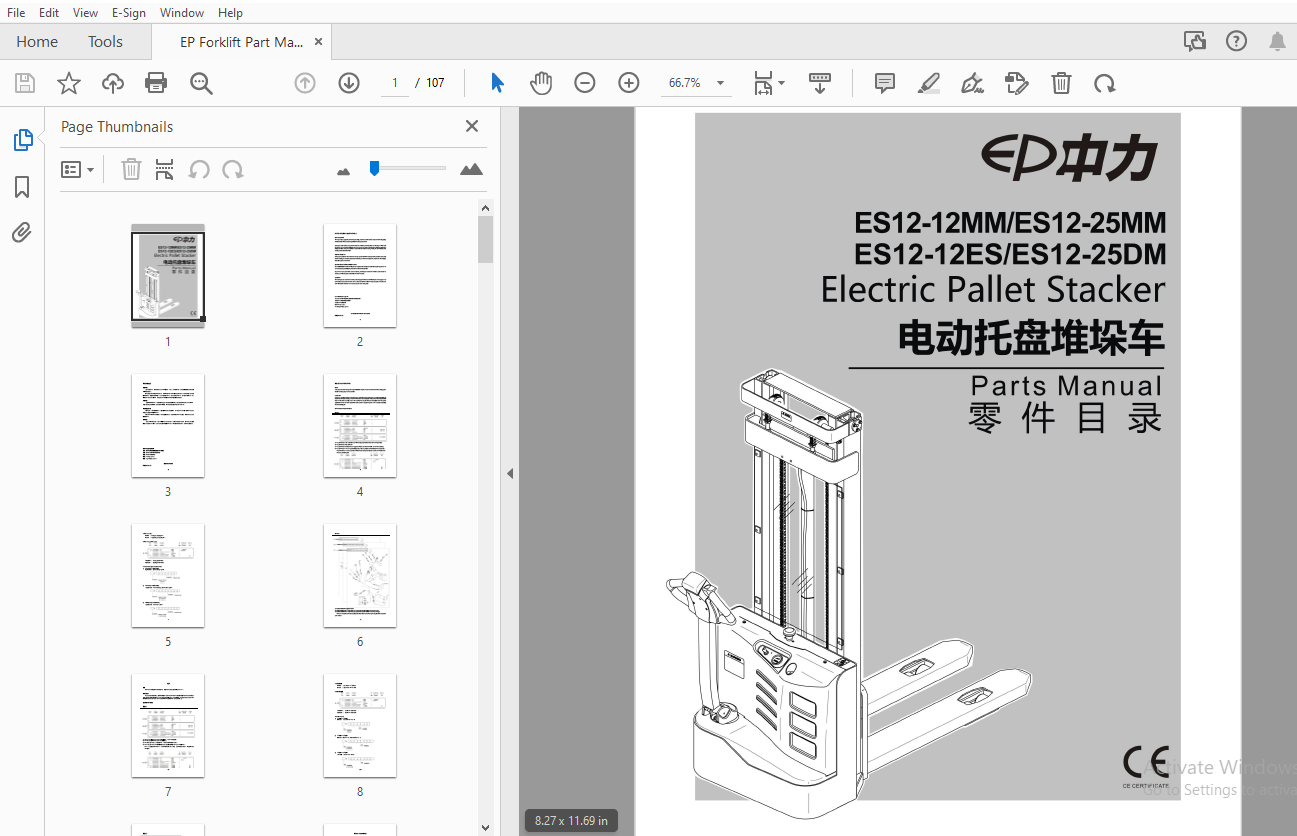1297x836 pixels.
Task: Click the trash delete icon in toolbar
Action: (1061, 83)
